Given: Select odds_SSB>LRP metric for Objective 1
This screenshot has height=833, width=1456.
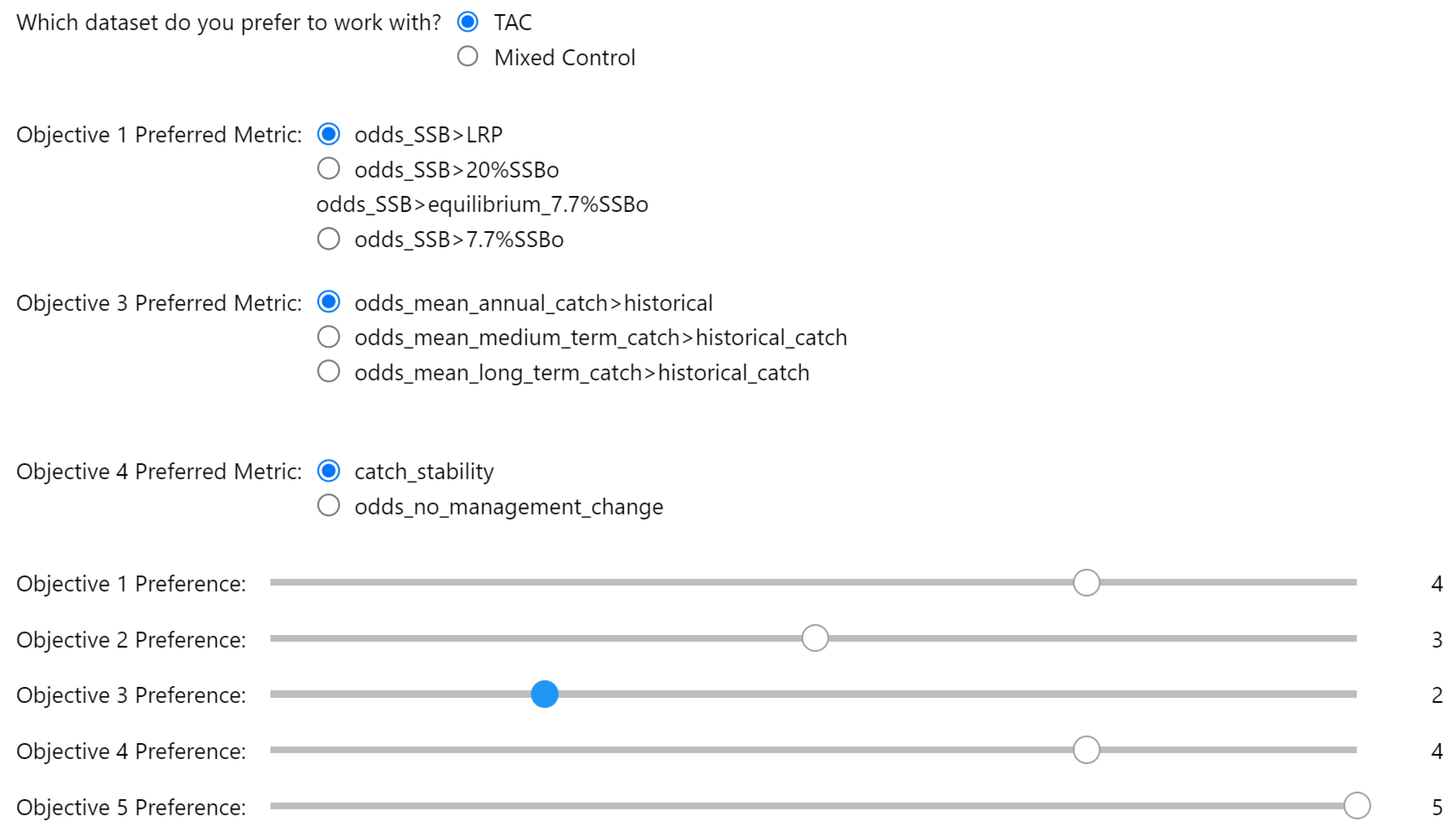Looking at the screenshot, I should coord(328,135).
